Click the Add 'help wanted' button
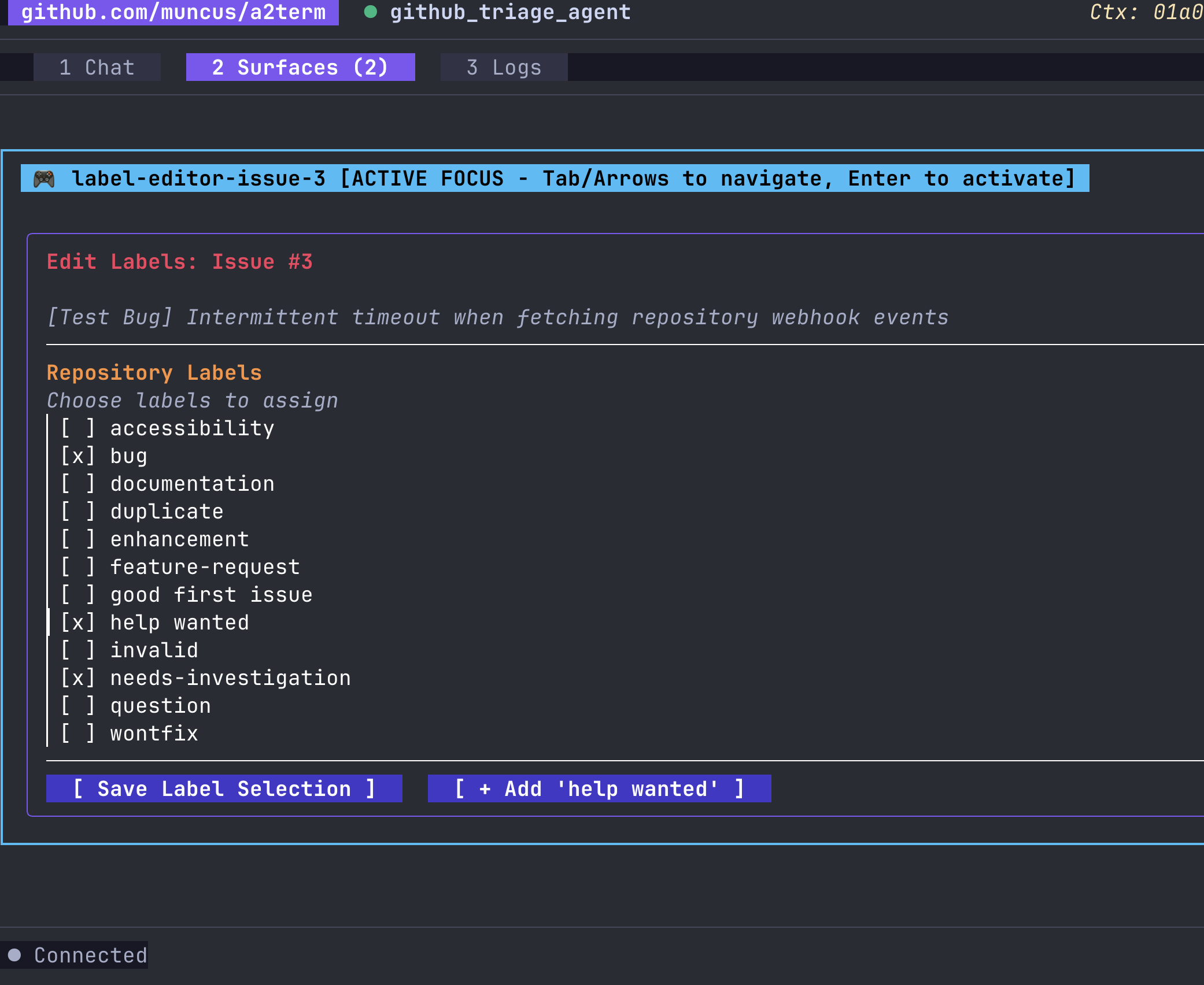 point(600,788)
